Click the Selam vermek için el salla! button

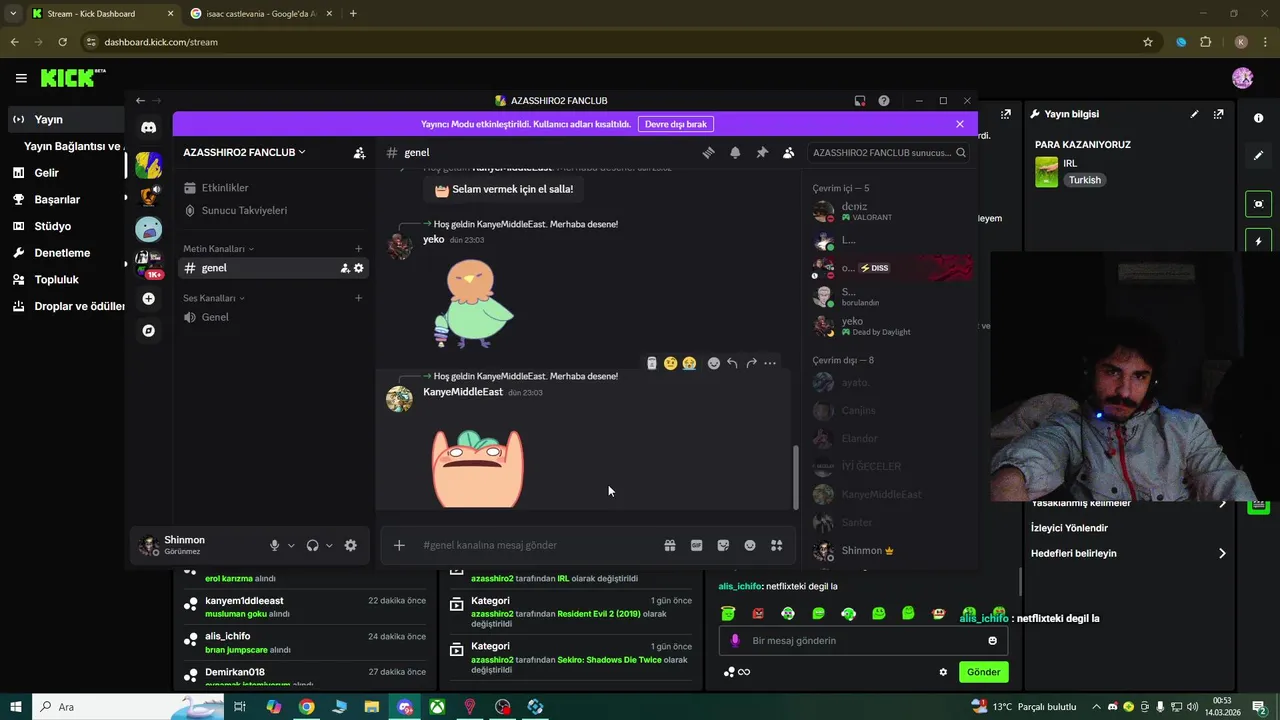504,189
